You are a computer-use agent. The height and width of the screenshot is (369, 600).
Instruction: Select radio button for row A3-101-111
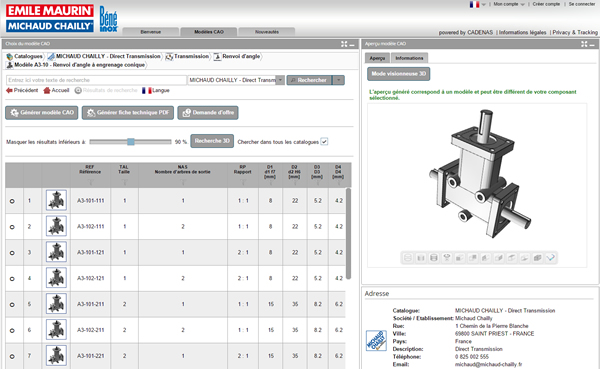(12, 201)
